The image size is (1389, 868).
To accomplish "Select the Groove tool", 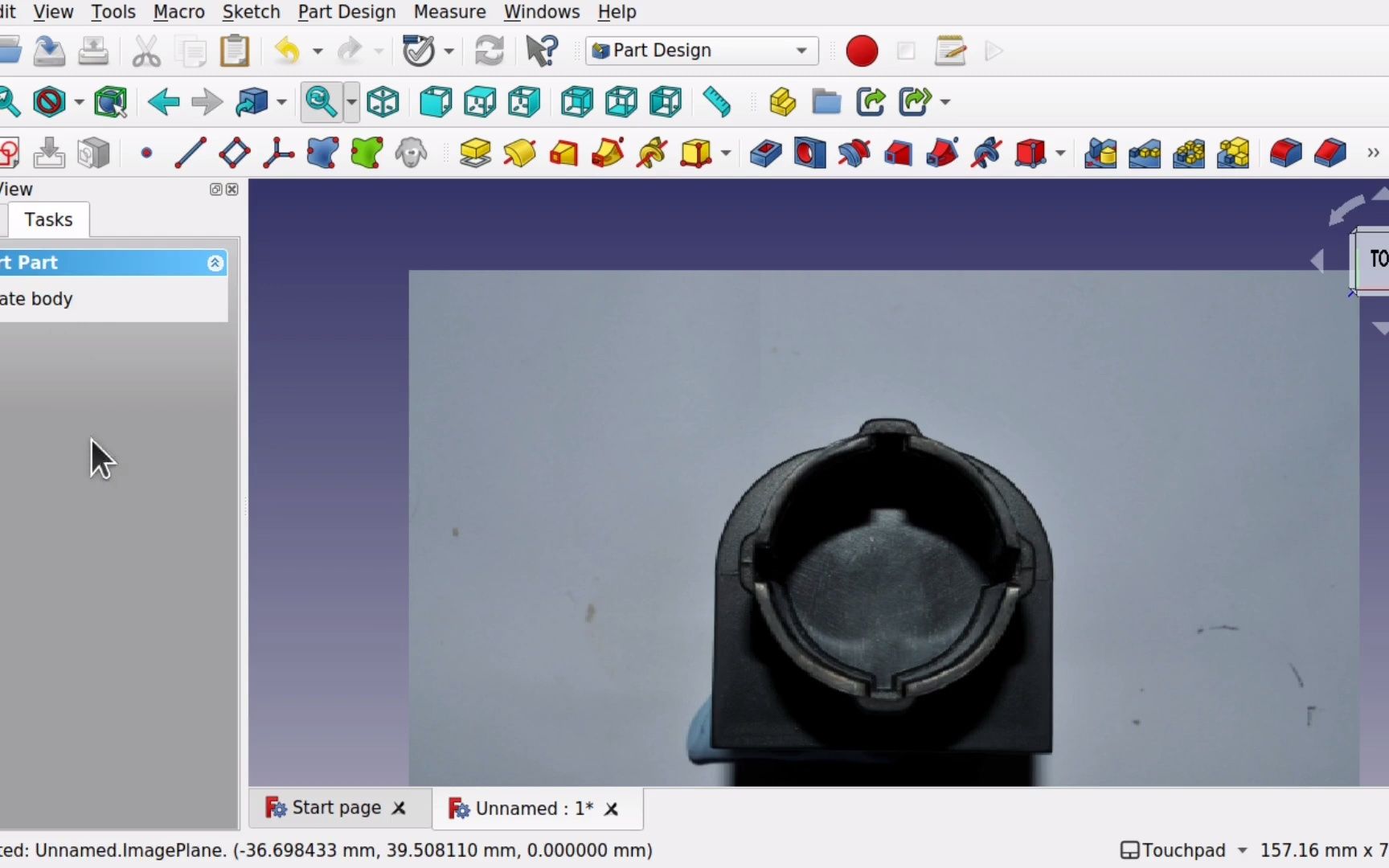I will tap(853, 153).
